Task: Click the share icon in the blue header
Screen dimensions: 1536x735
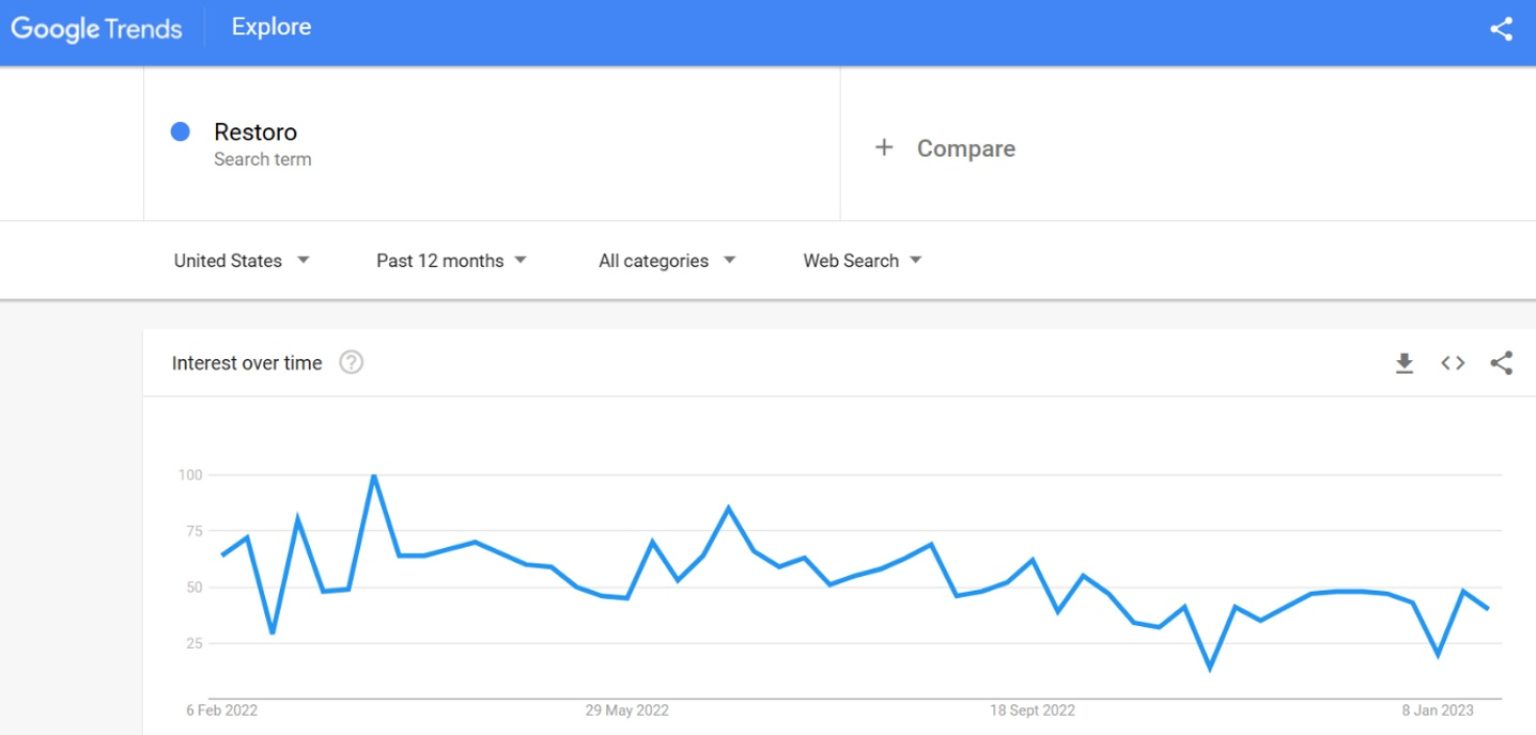Action: tap(1501, 29)
